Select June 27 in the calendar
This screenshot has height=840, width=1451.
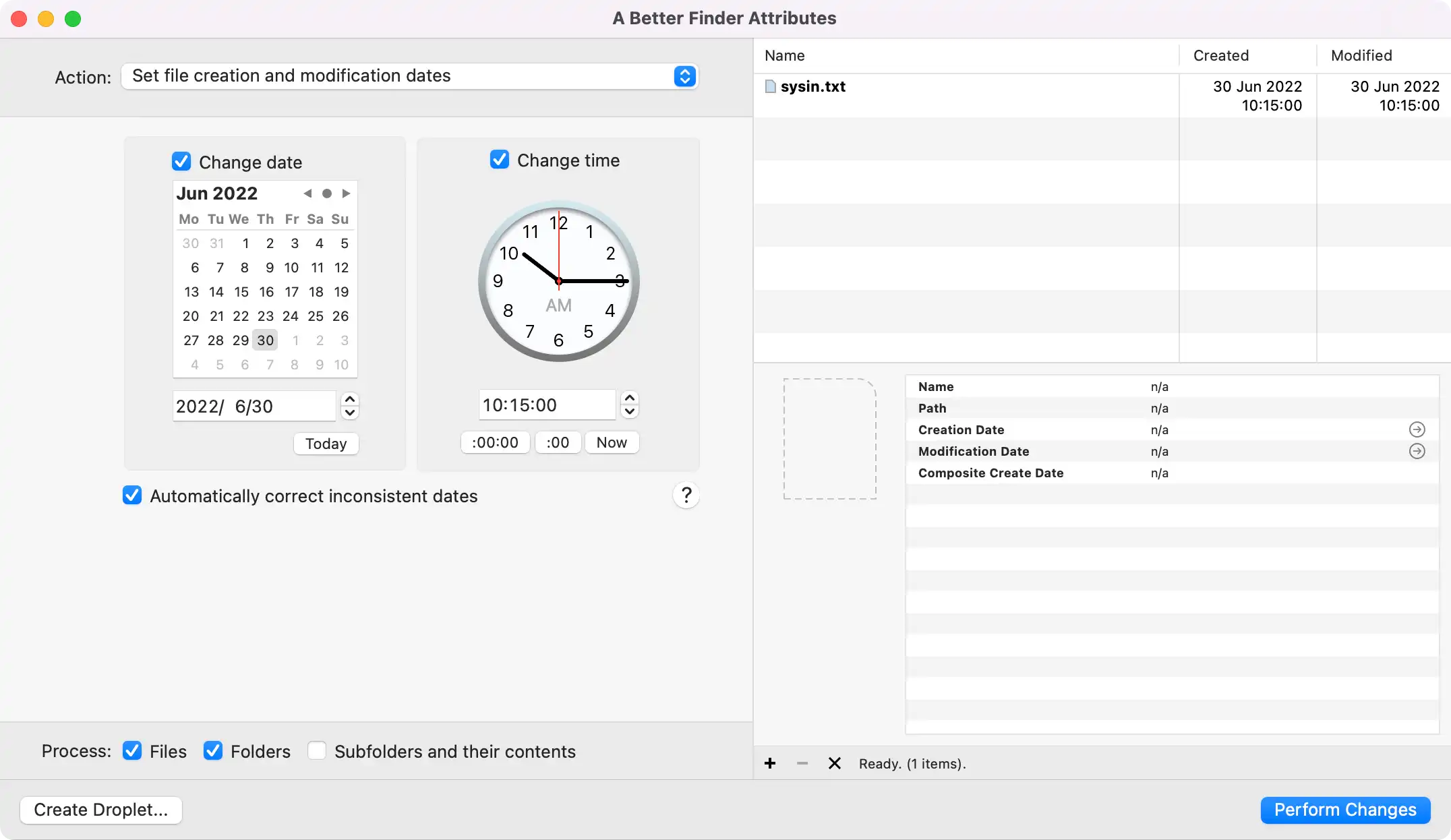pyautogui.click(x=191, y=340)
